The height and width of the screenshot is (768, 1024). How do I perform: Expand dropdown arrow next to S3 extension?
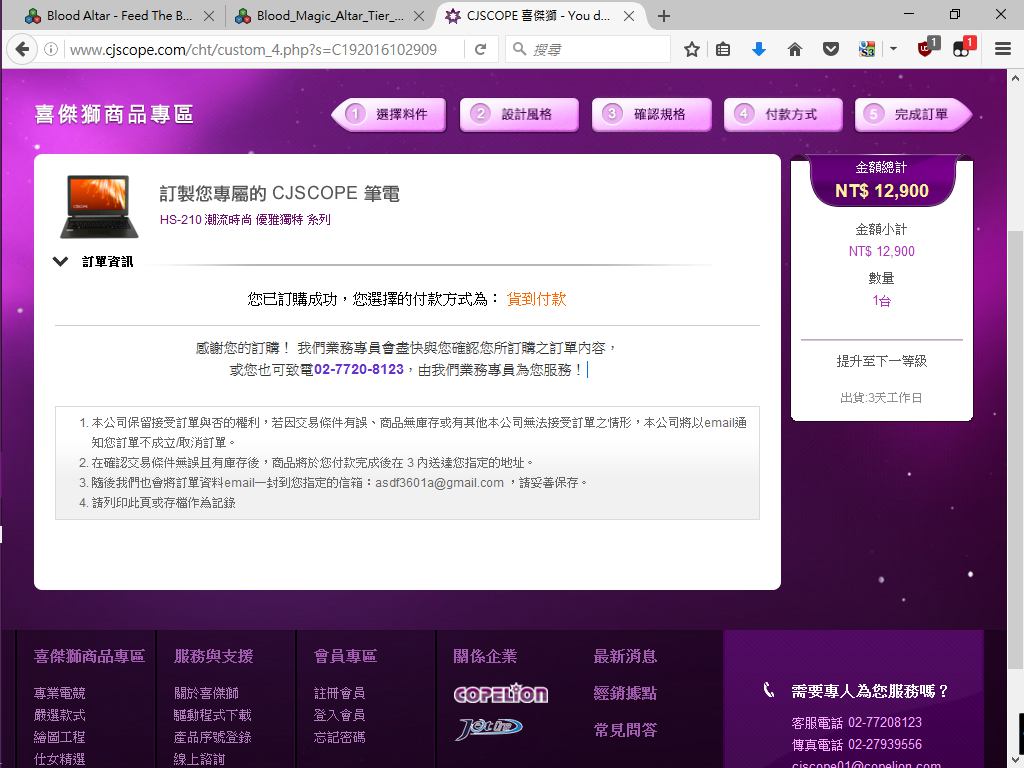tap(893, 49)
